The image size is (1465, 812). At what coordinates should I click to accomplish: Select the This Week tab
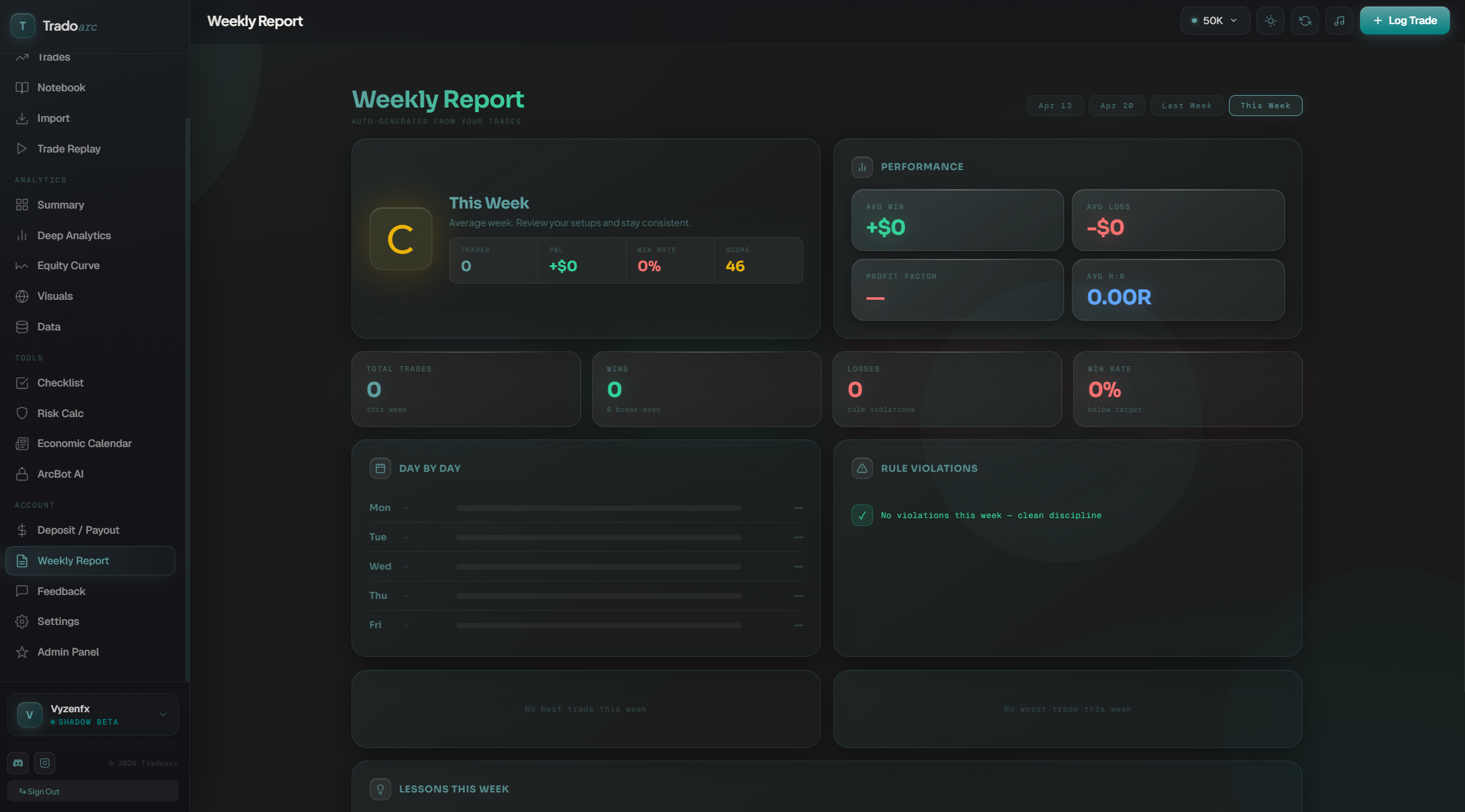click(1265, 106)
